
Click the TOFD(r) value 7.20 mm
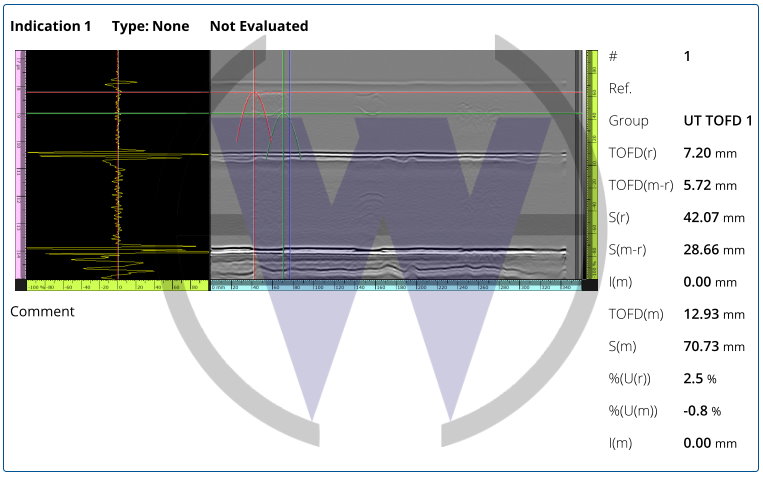pos(710,153)
